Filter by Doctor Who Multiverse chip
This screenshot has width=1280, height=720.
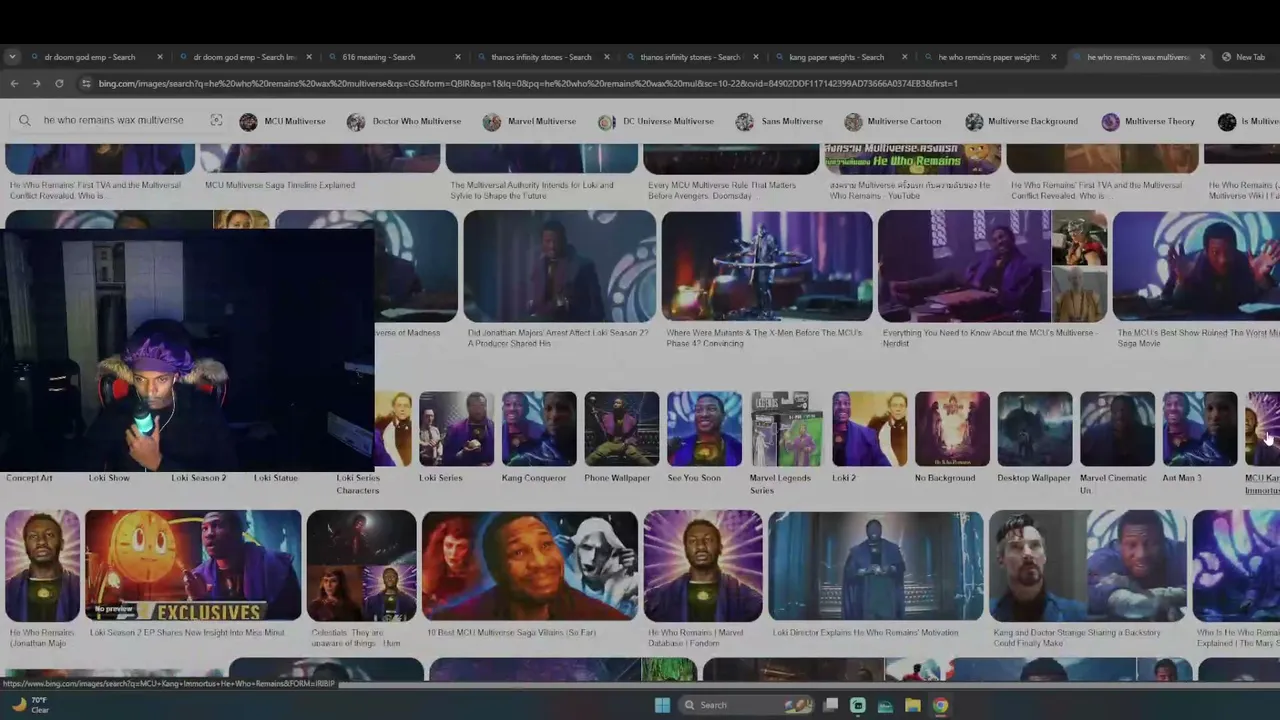(404, 121)
